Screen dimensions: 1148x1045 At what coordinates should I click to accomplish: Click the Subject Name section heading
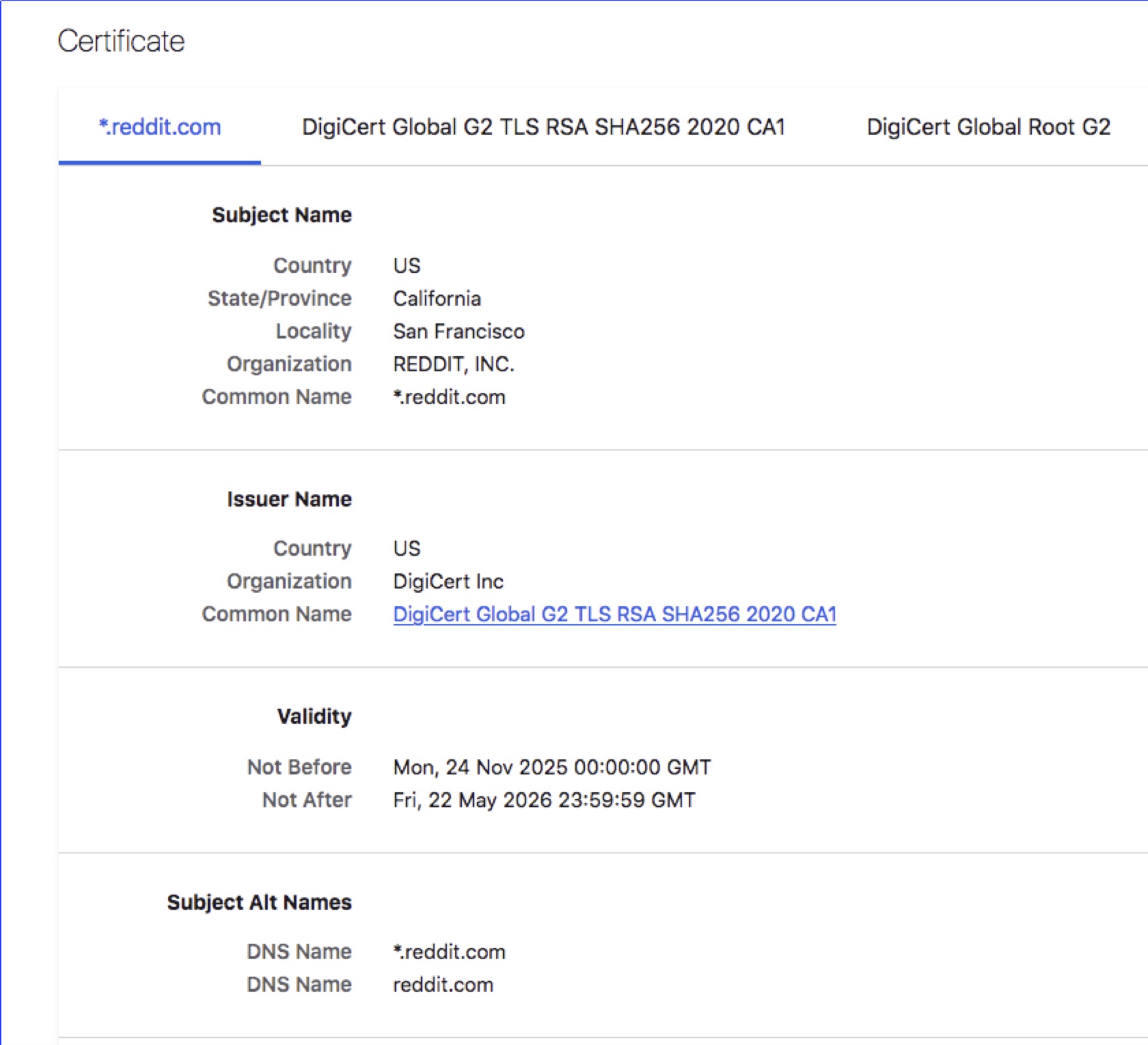pos(282,215)
